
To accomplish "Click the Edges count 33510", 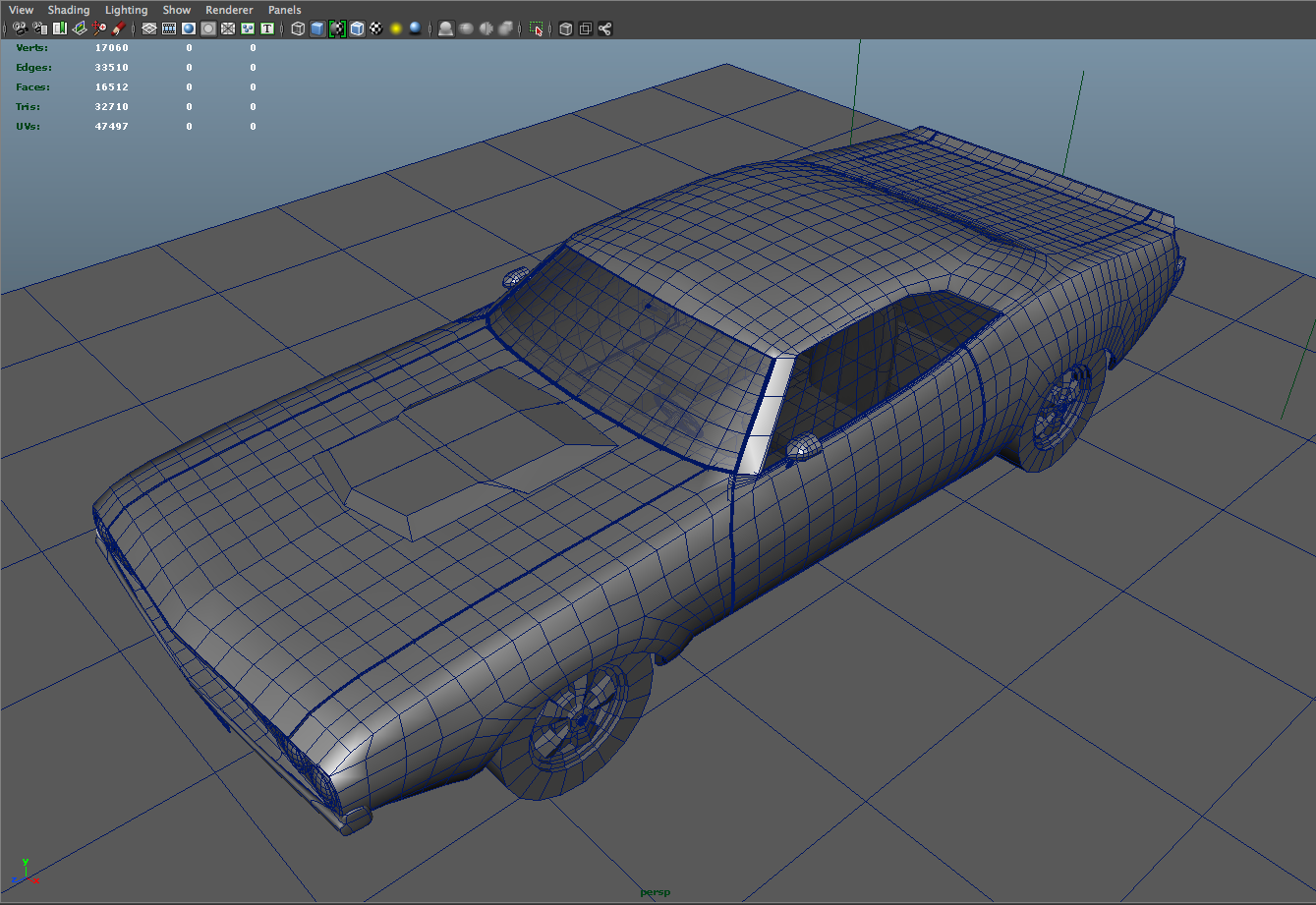I will [111, 67].
